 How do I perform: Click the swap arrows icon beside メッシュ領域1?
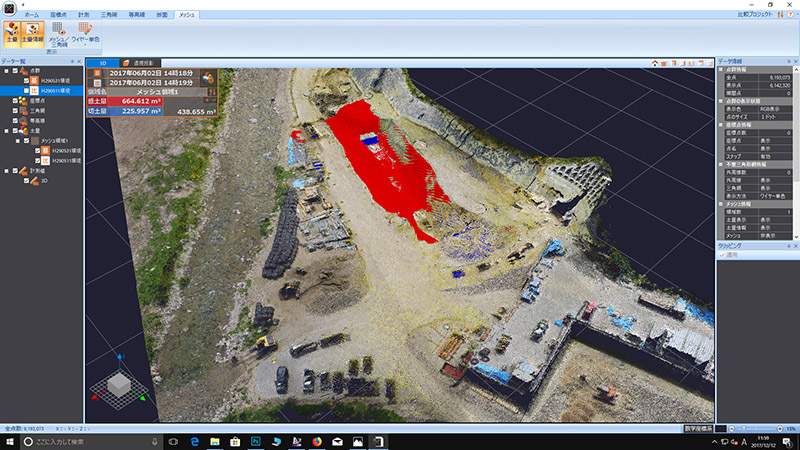pyautogui.click(x=212, y=92)
